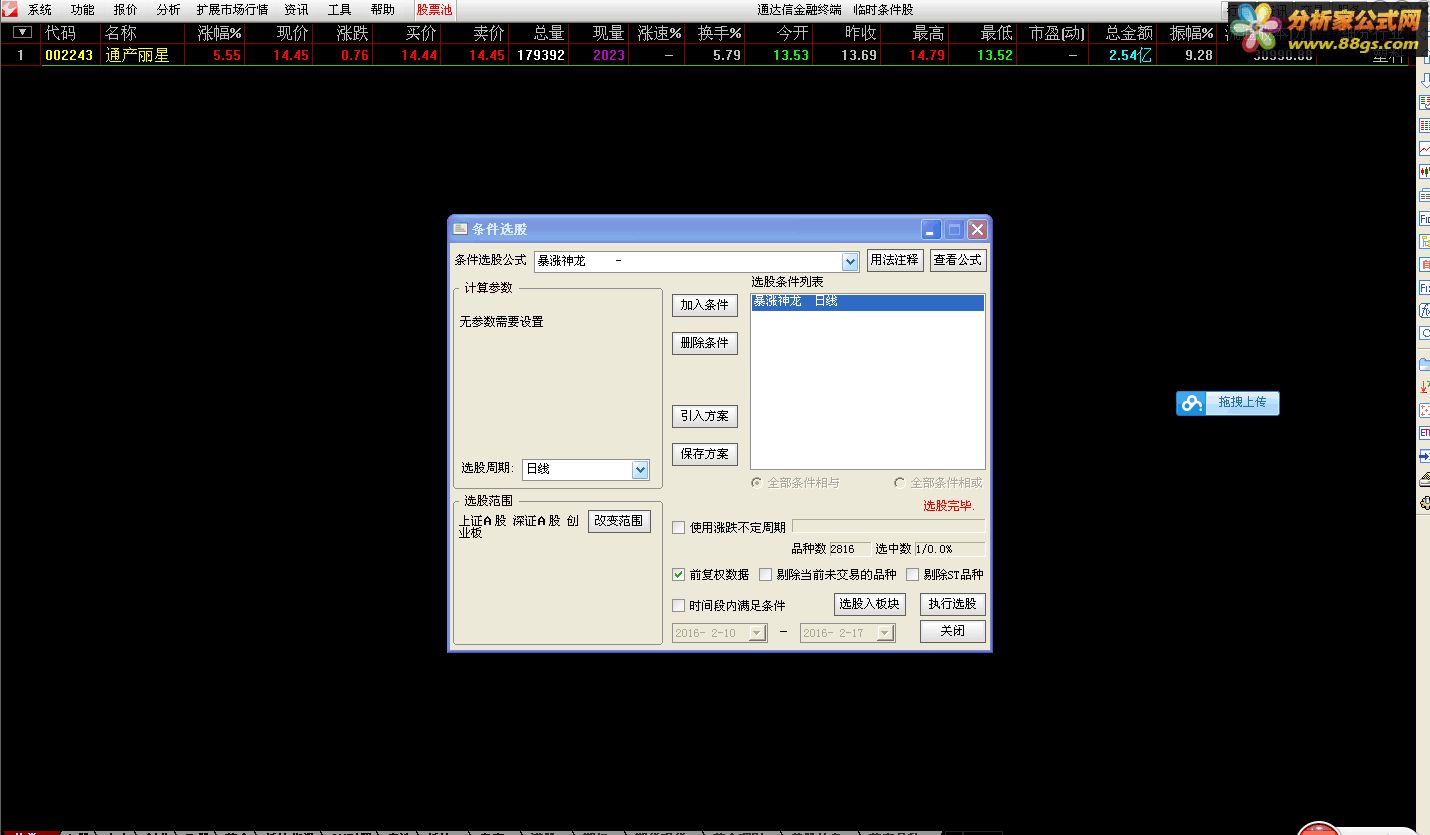This screenshot has width=1430, height=835.
Task: Click 删除条件 button
Action: [x=704, y=343]
